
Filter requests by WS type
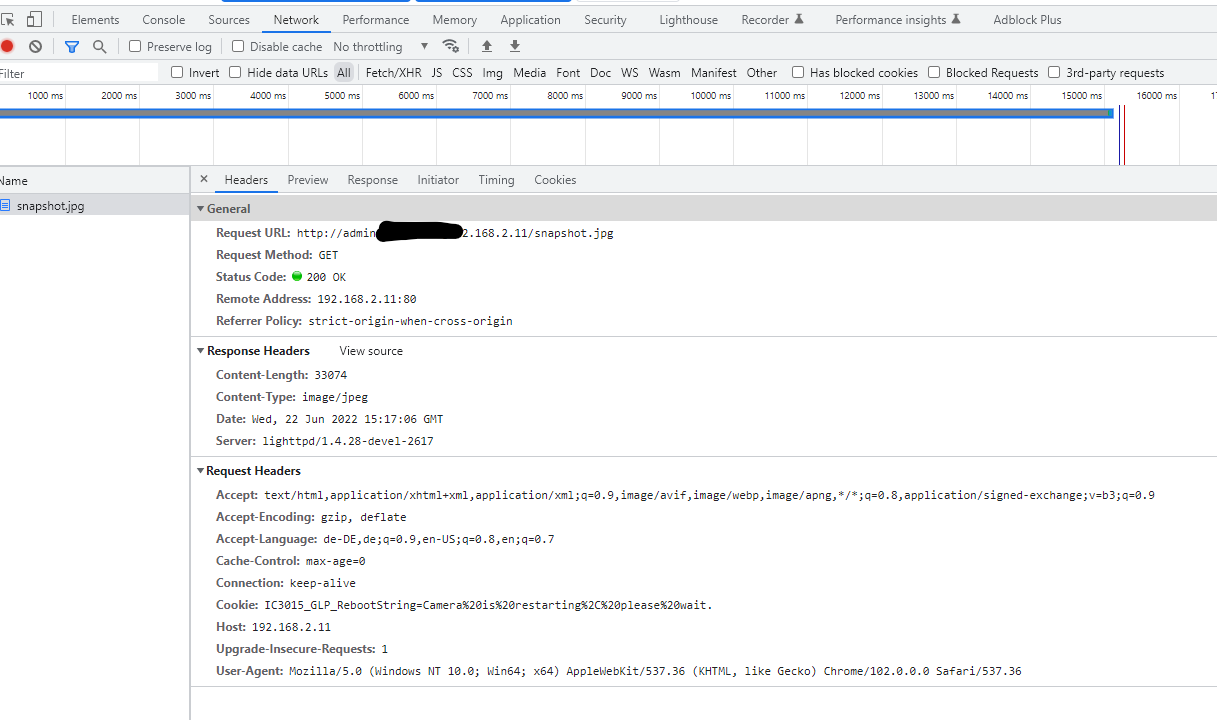630,72
